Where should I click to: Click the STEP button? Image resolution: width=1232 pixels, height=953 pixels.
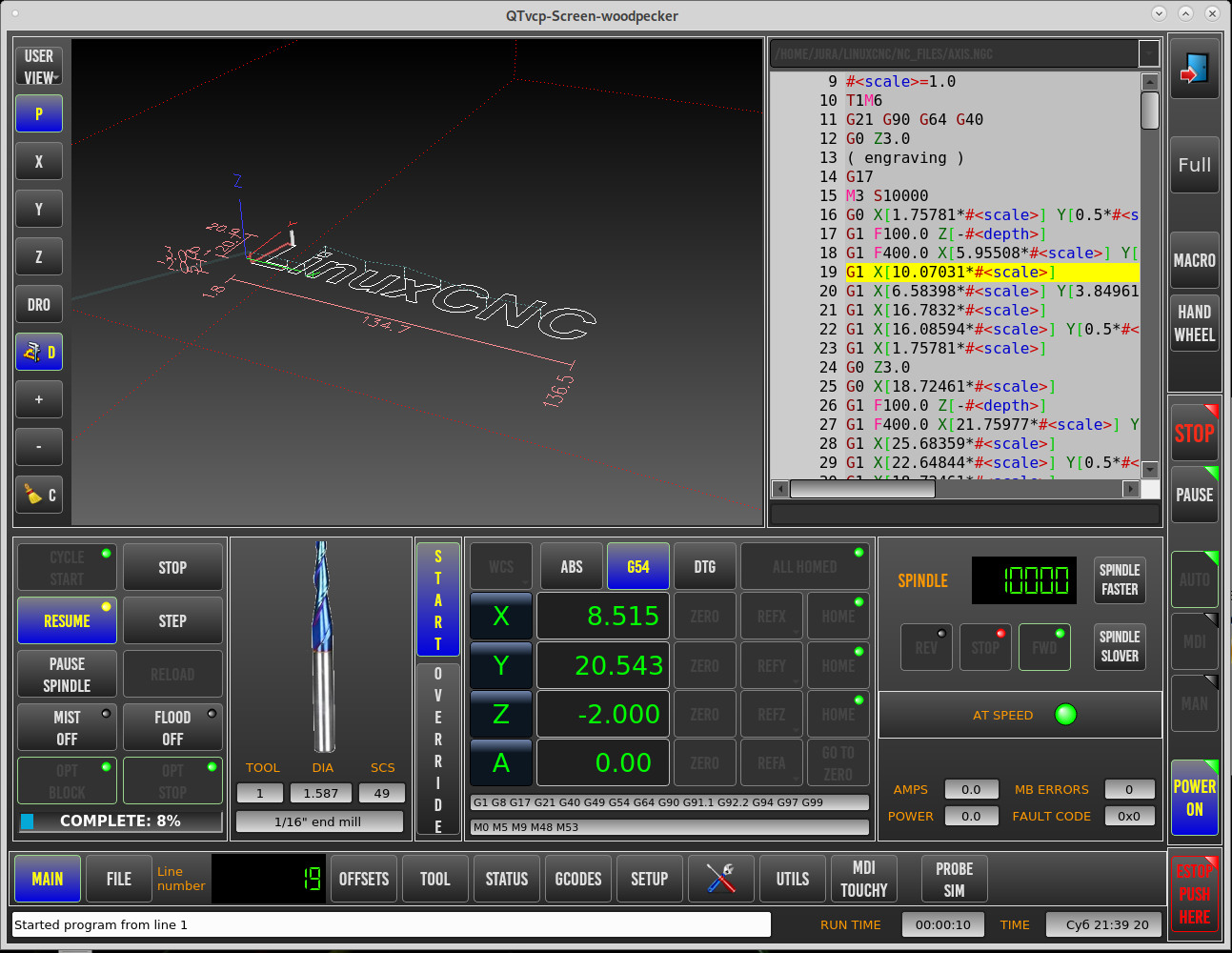coord(172,620)
